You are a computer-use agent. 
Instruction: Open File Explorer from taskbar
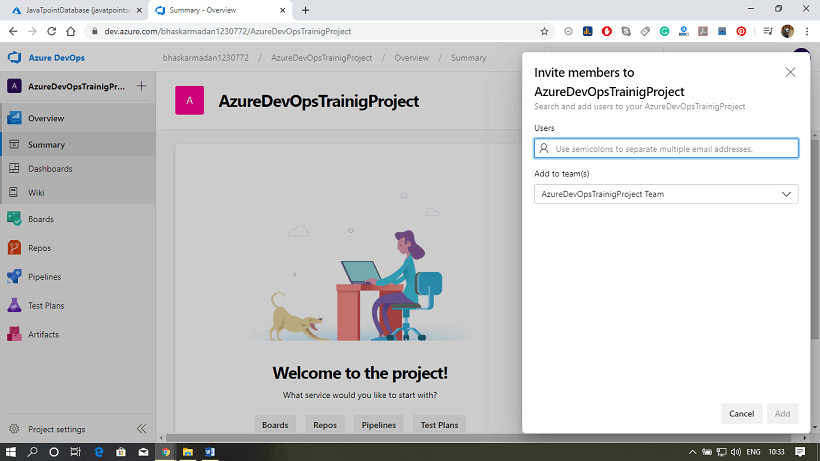coord(187,452)
